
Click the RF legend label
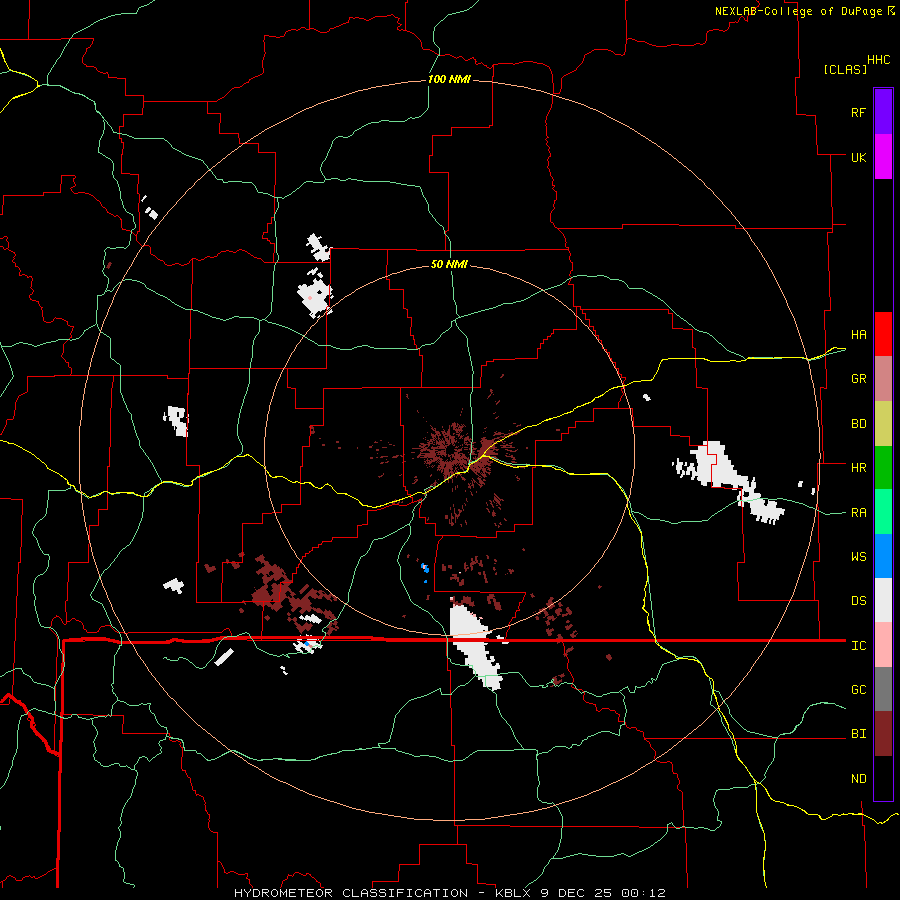pos(858,112)
